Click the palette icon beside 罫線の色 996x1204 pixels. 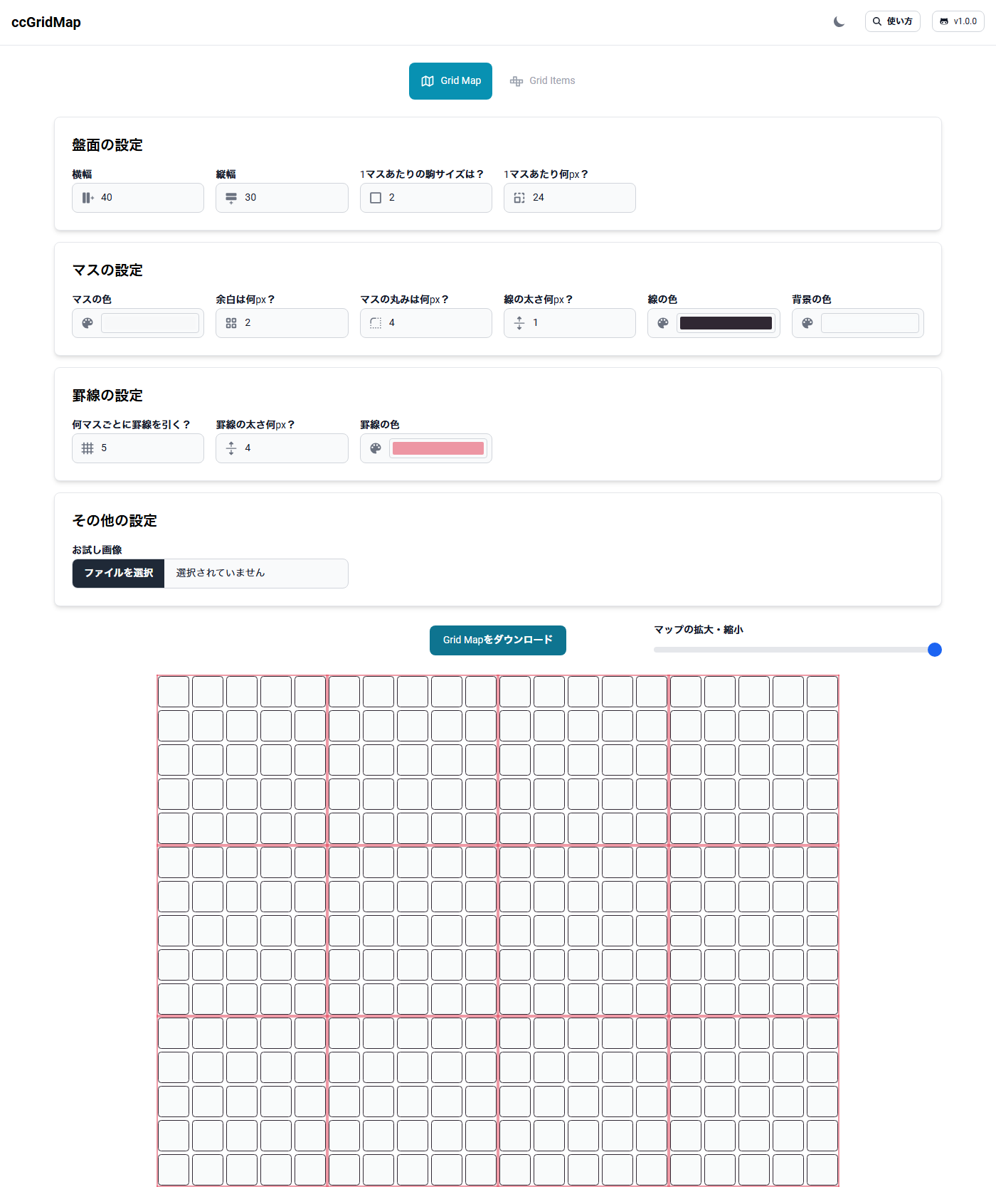pos(376,448)
